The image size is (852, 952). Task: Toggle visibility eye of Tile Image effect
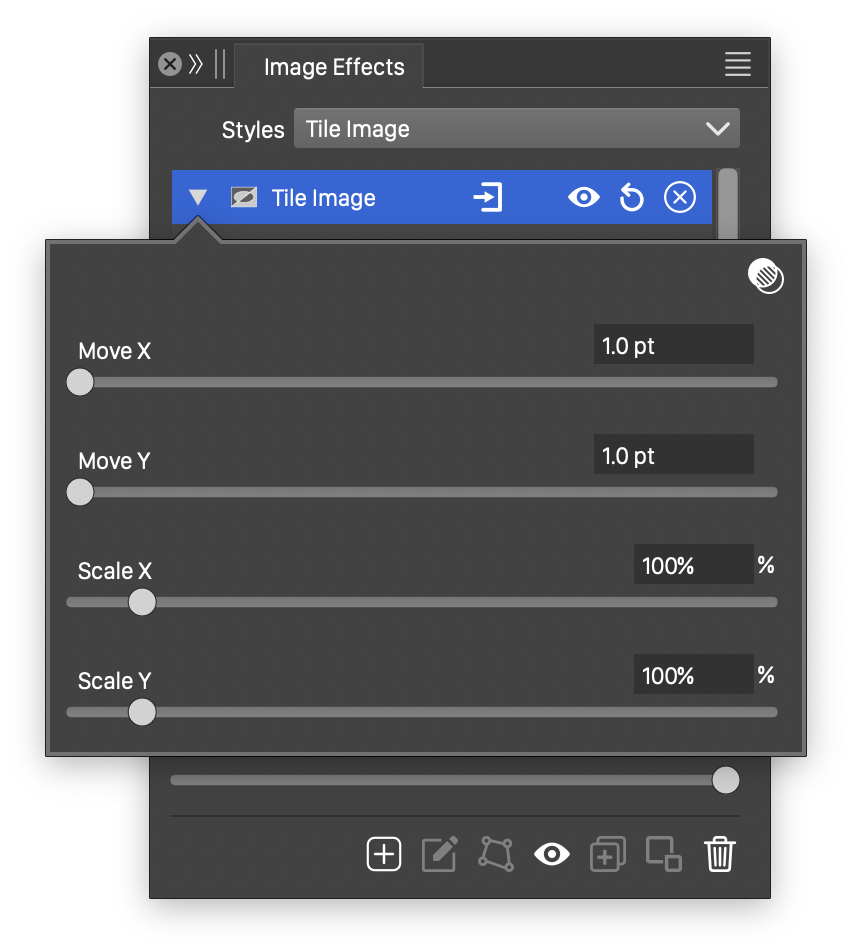(583, 198)
